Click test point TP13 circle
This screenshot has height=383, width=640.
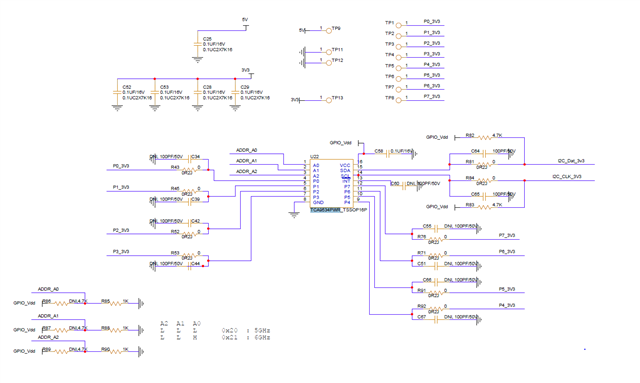[x=329, y=100]
